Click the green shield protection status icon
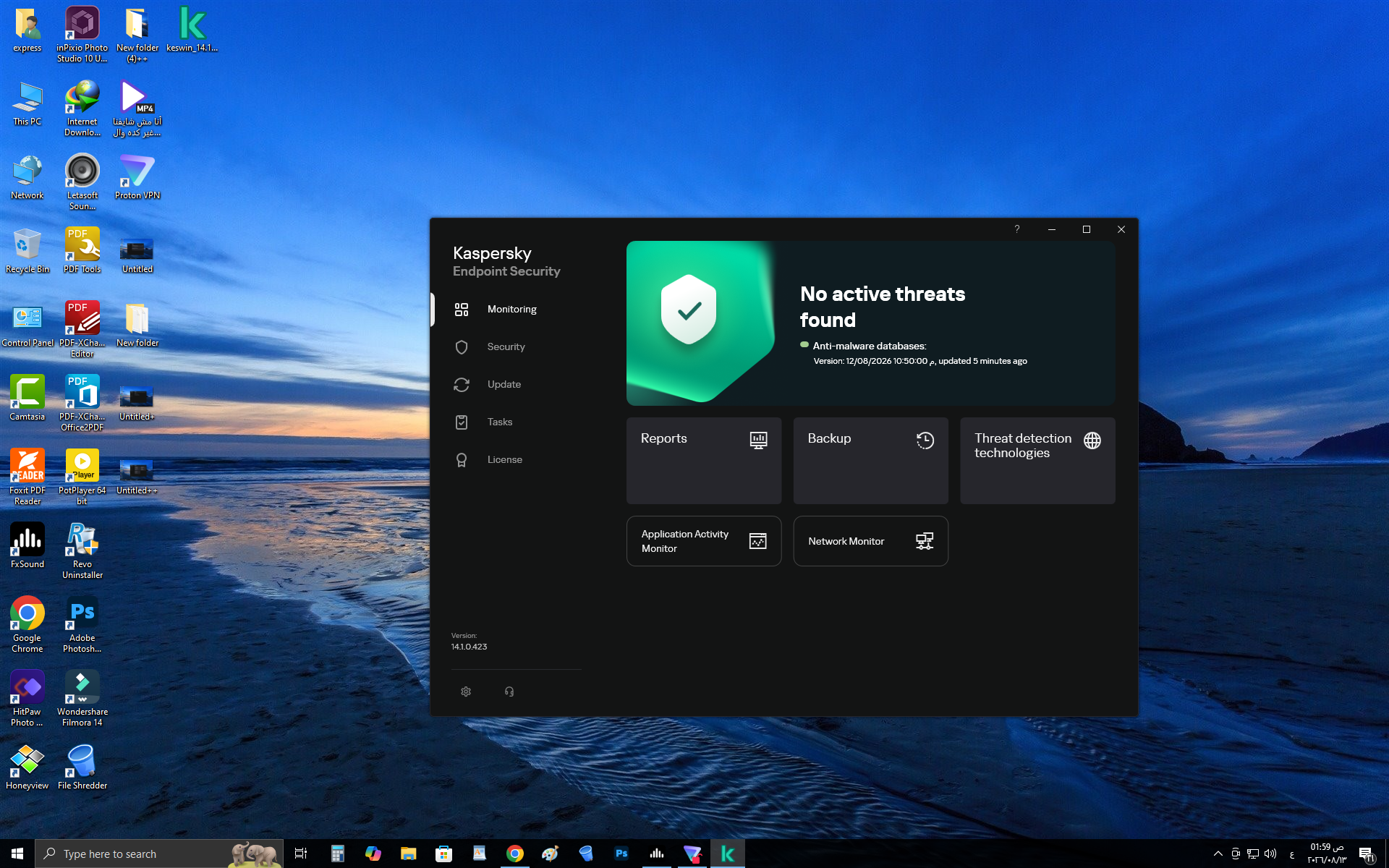The height and width of the screenshot is (868, 1389). [689, 310]
